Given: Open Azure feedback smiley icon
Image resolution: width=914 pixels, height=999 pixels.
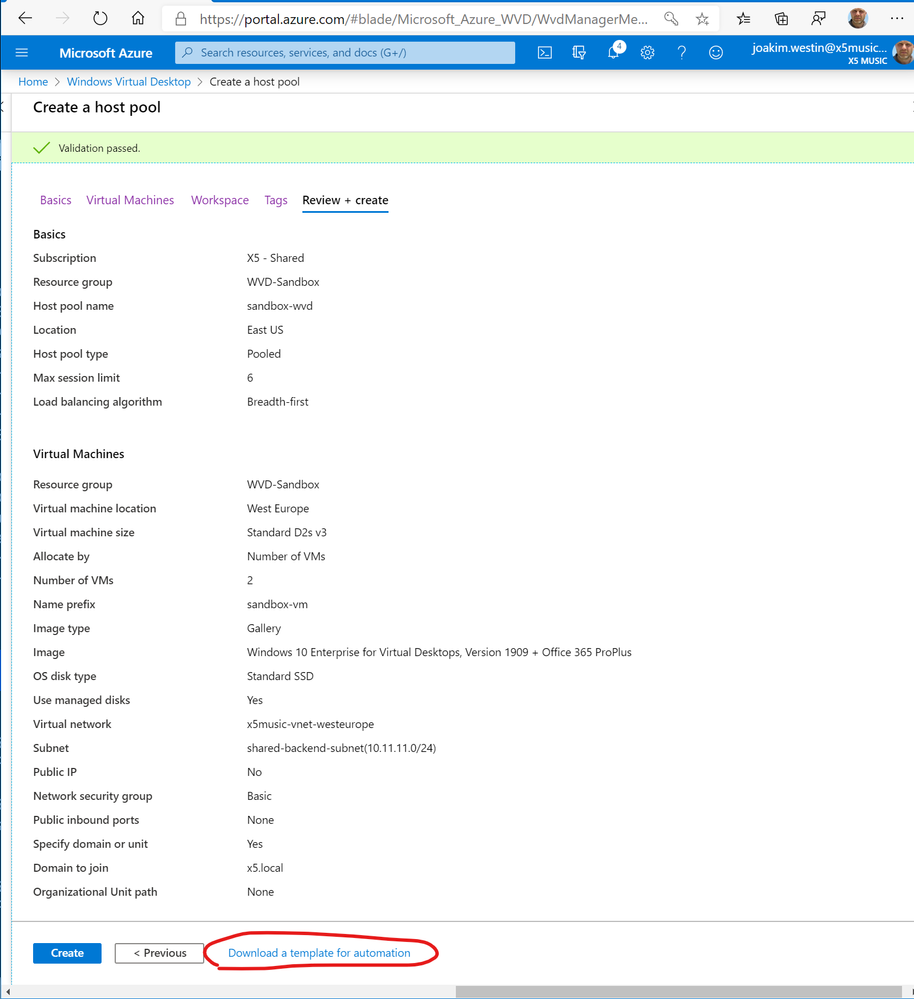Looking at the screenshot, I should (x=716, y=53).
